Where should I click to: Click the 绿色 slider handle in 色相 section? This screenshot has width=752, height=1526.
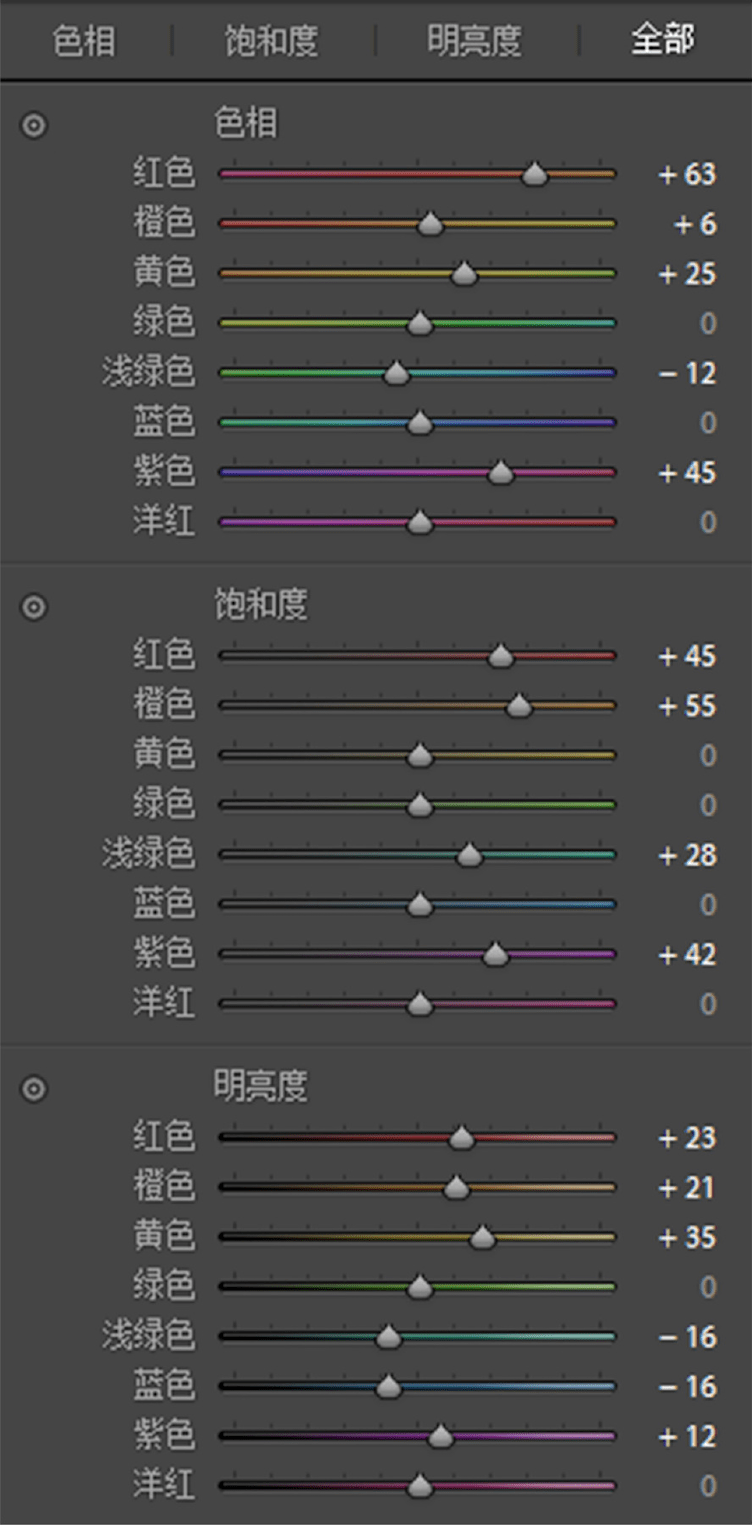point(419,323)
